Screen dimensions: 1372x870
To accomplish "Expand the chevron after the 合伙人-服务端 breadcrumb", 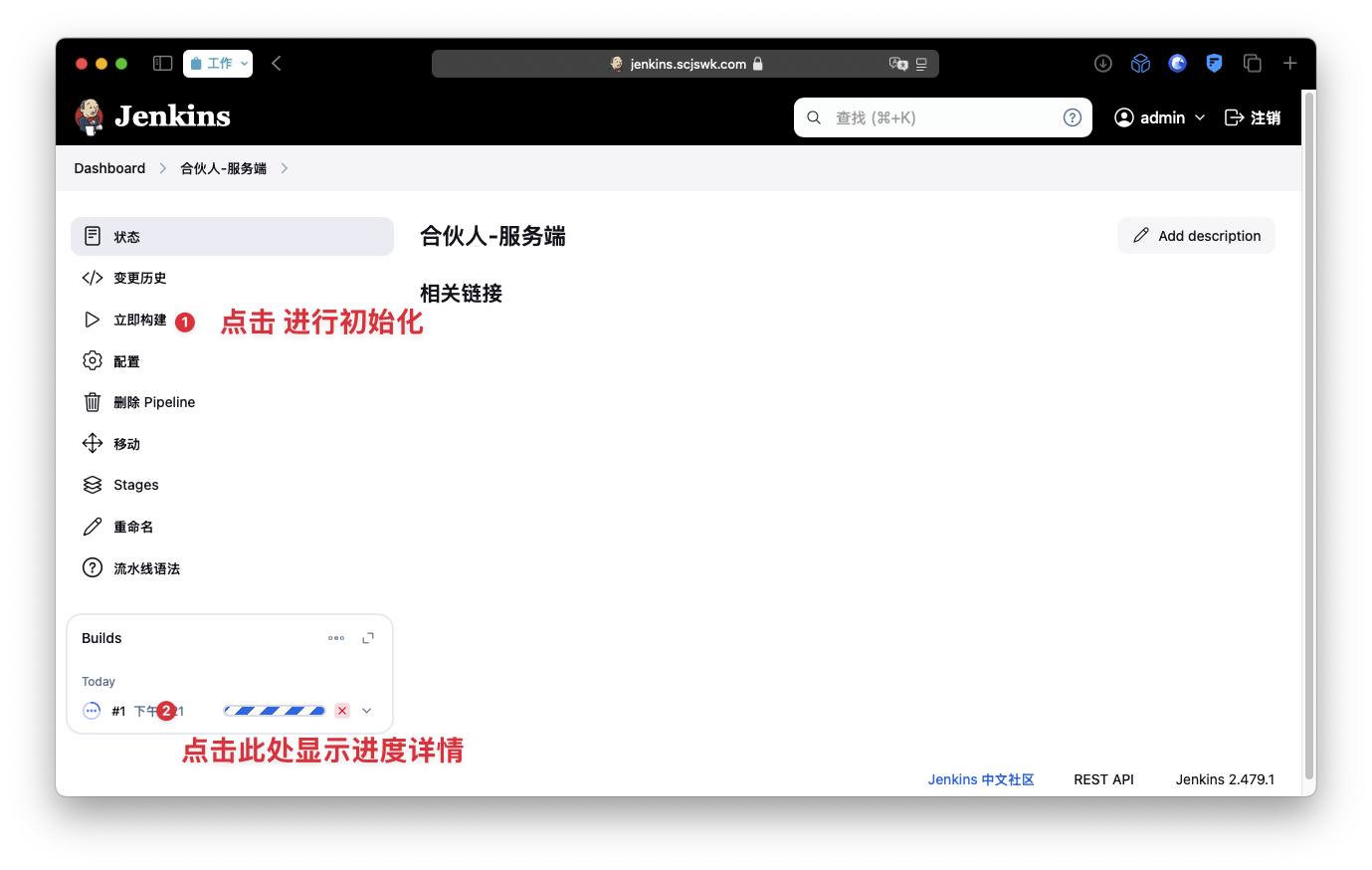I will pos(285,168).
